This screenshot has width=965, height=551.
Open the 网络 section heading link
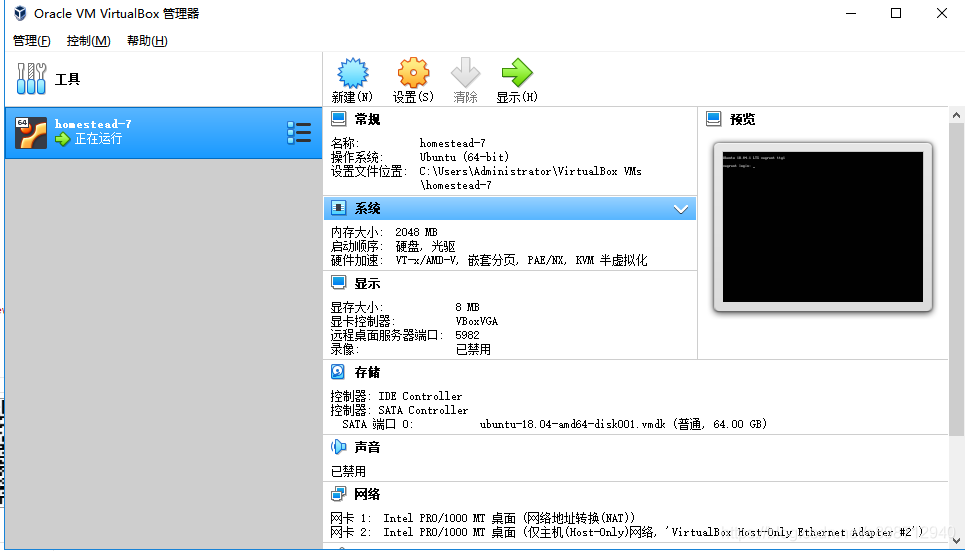[367, 494]
